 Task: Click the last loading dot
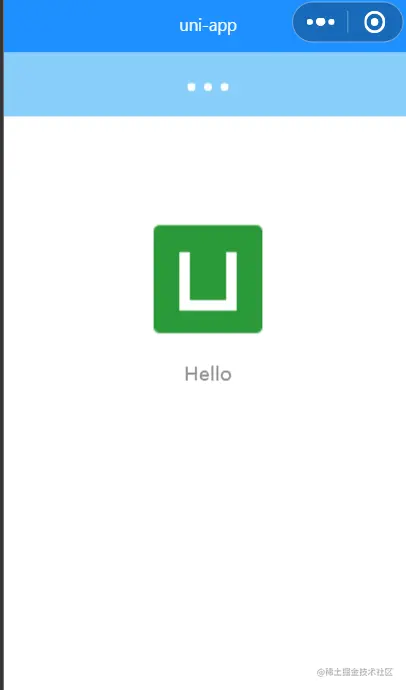tap(225, 87)
